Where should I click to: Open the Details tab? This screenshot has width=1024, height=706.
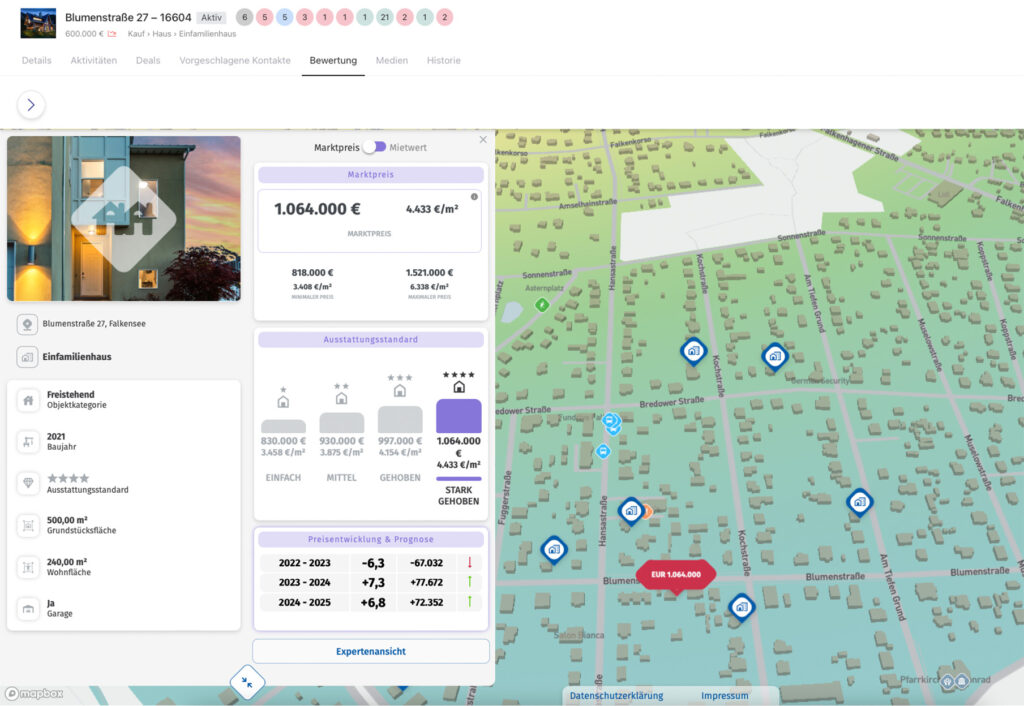click(36, 60)
